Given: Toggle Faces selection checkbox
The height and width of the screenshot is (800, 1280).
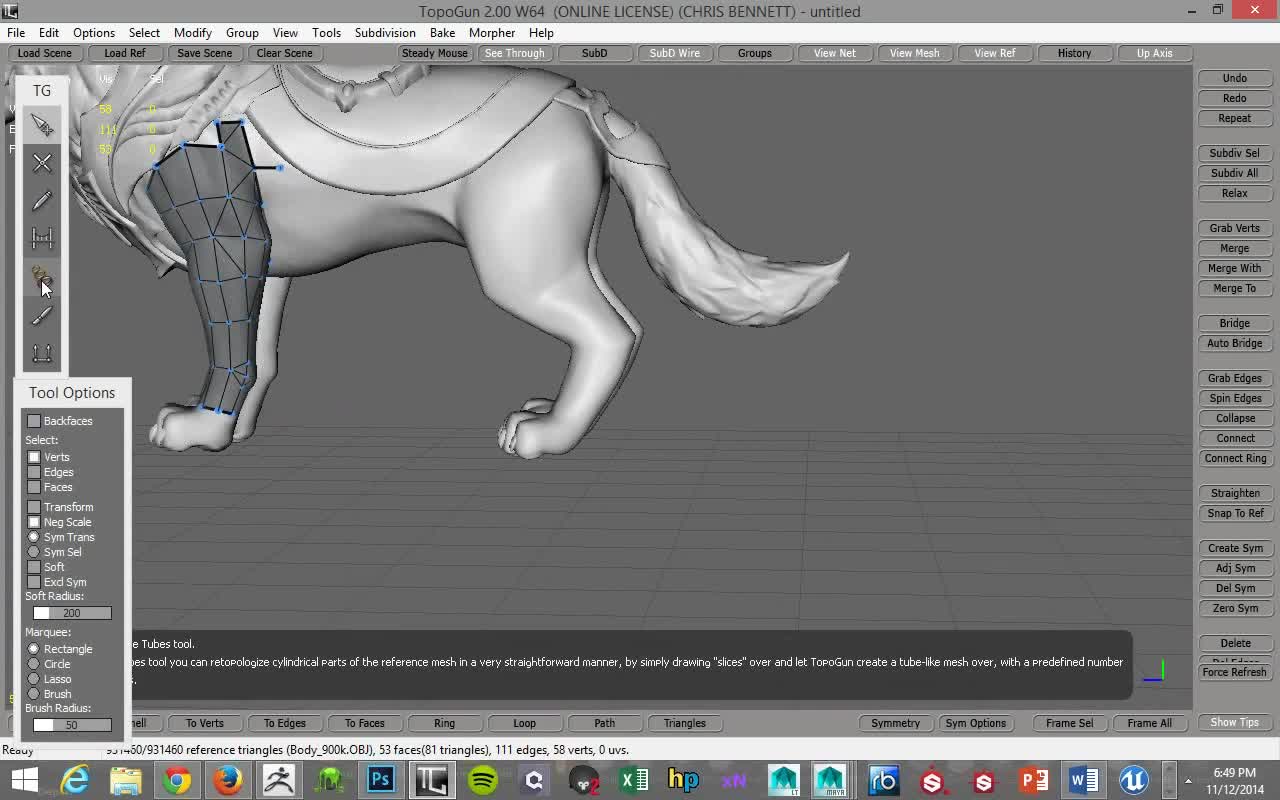Looking at the screenshot, I should pos(34,487).
